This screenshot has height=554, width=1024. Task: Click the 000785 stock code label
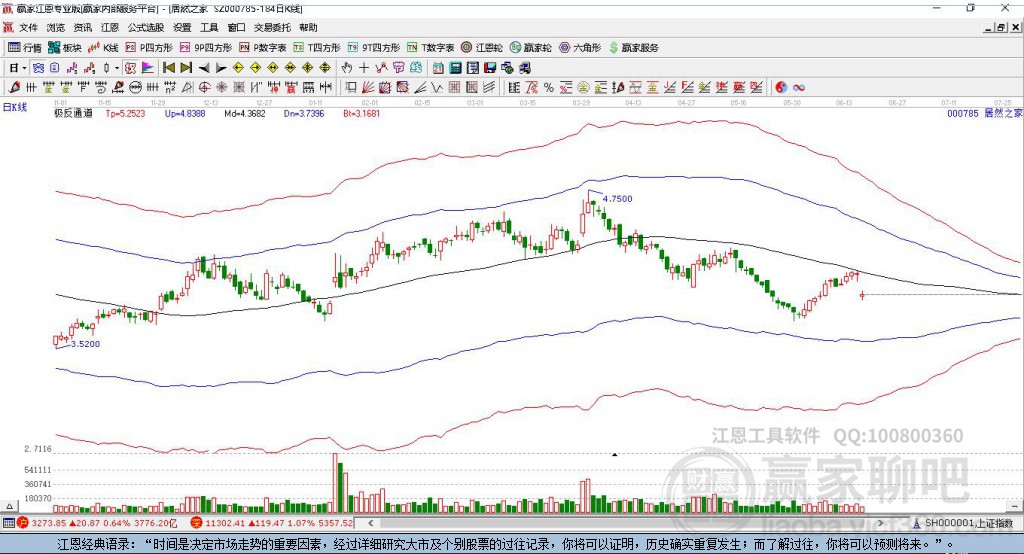click(x=963, y=113)
